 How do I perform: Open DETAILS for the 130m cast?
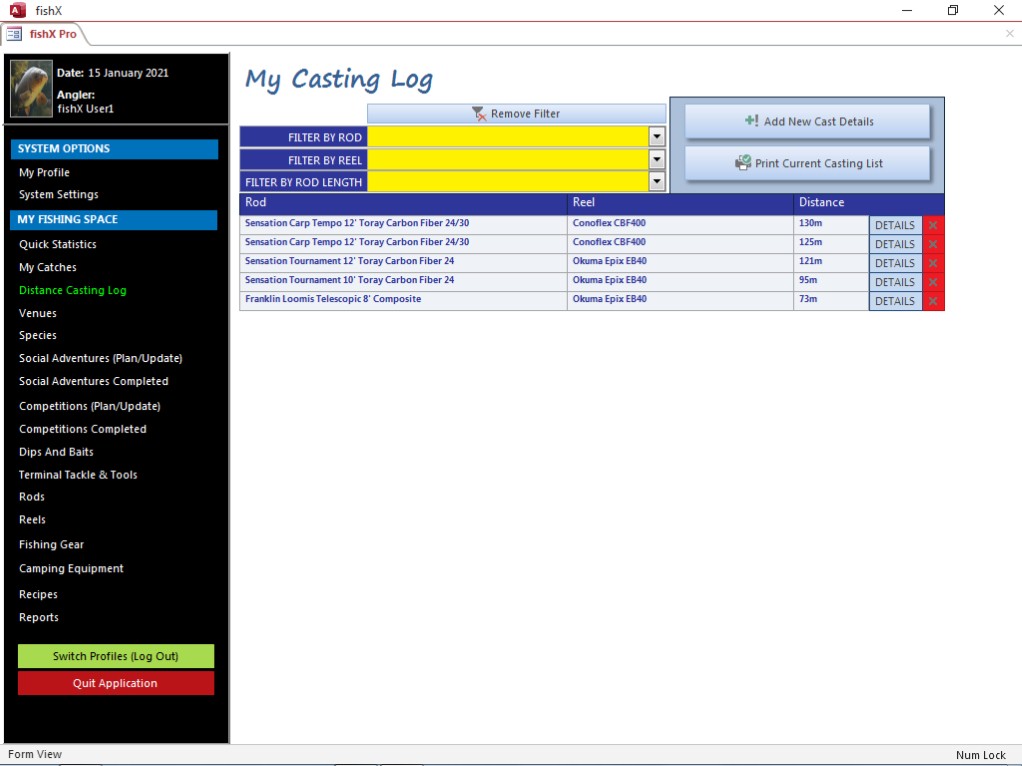coord(895,226)
